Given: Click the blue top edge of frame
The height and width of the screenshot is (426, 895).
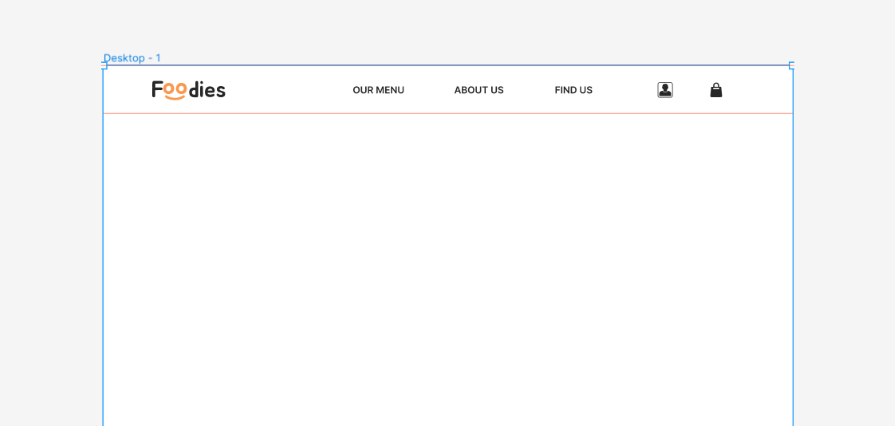Looking at the screenshot, I should 448,66.
